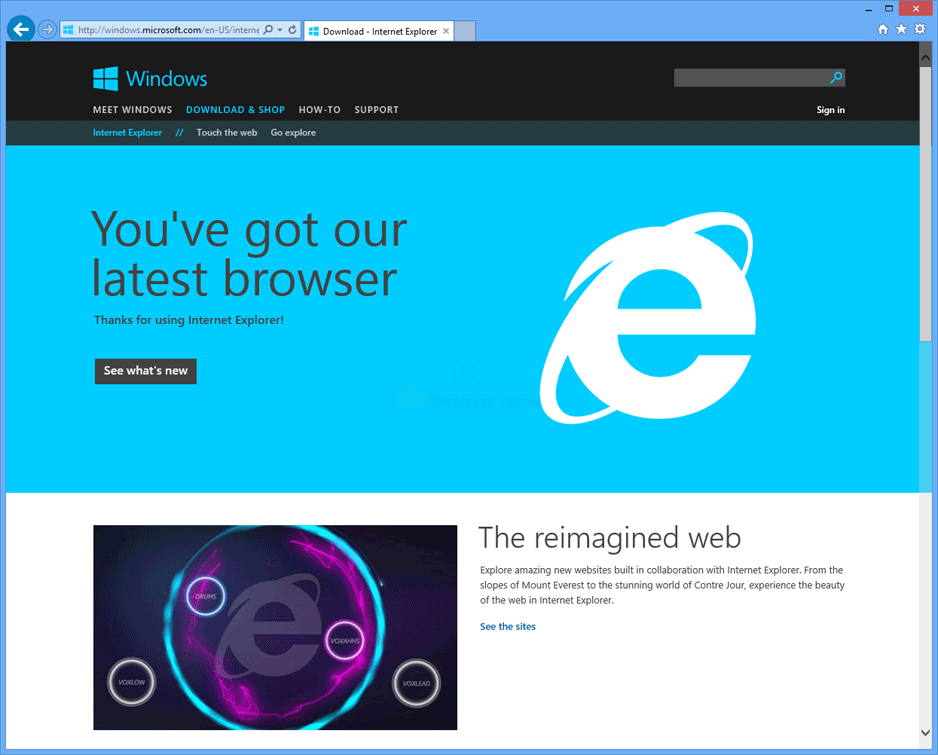Click the Windows logo on page header
This screenshot has width=938, height=755.
tap(150, 78)
